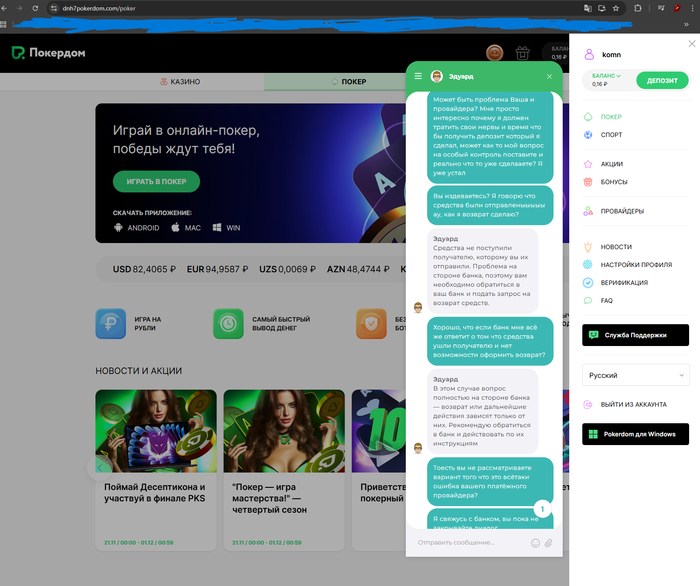
Task: Click the green Deposit button
Action: point(662,80)
